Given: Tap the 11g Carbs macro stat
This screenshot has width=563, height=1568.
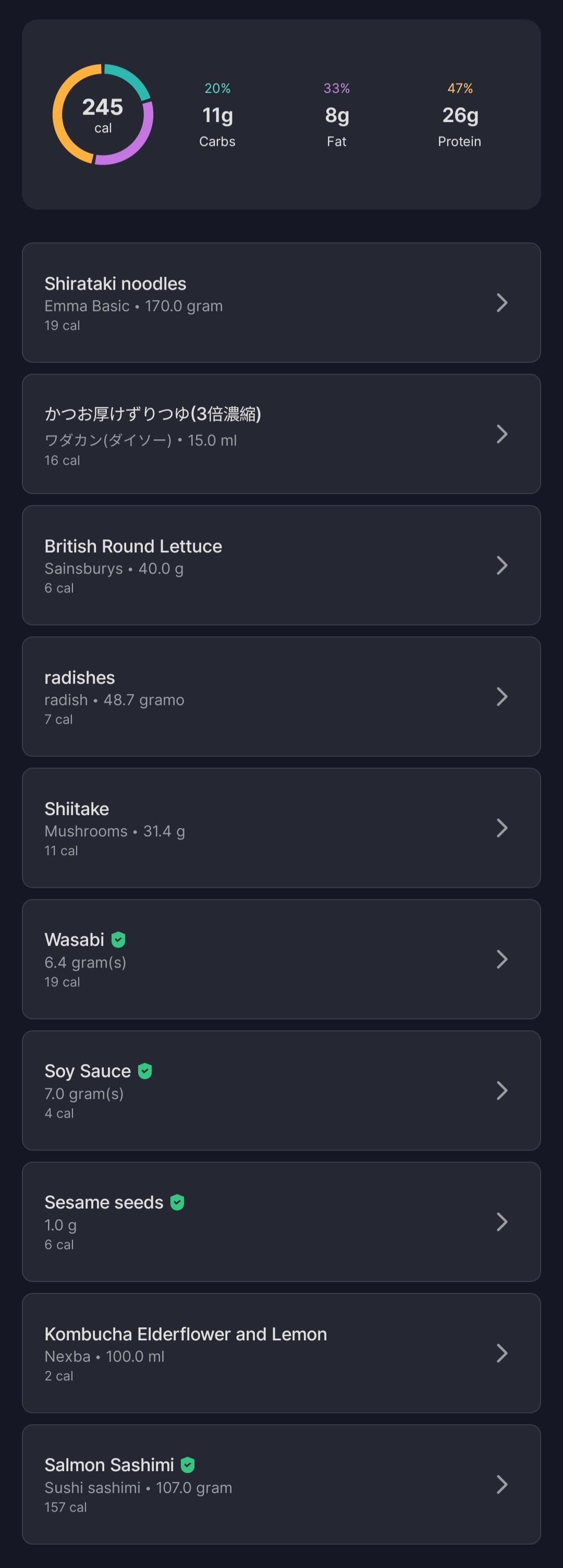Looking at the screenshot, I should [217, 115].
